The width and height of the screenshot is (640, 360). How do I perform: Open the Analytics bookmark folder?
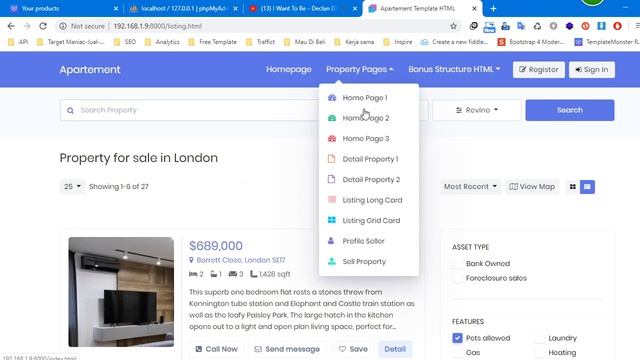(x=162, y=42)
